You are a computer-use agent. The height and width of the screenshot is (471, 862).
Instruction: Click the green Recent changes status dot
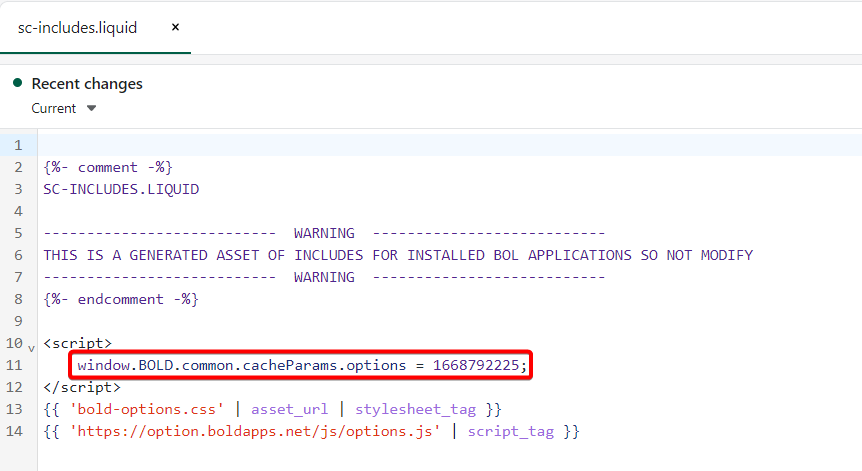click(x=18, y=83)
